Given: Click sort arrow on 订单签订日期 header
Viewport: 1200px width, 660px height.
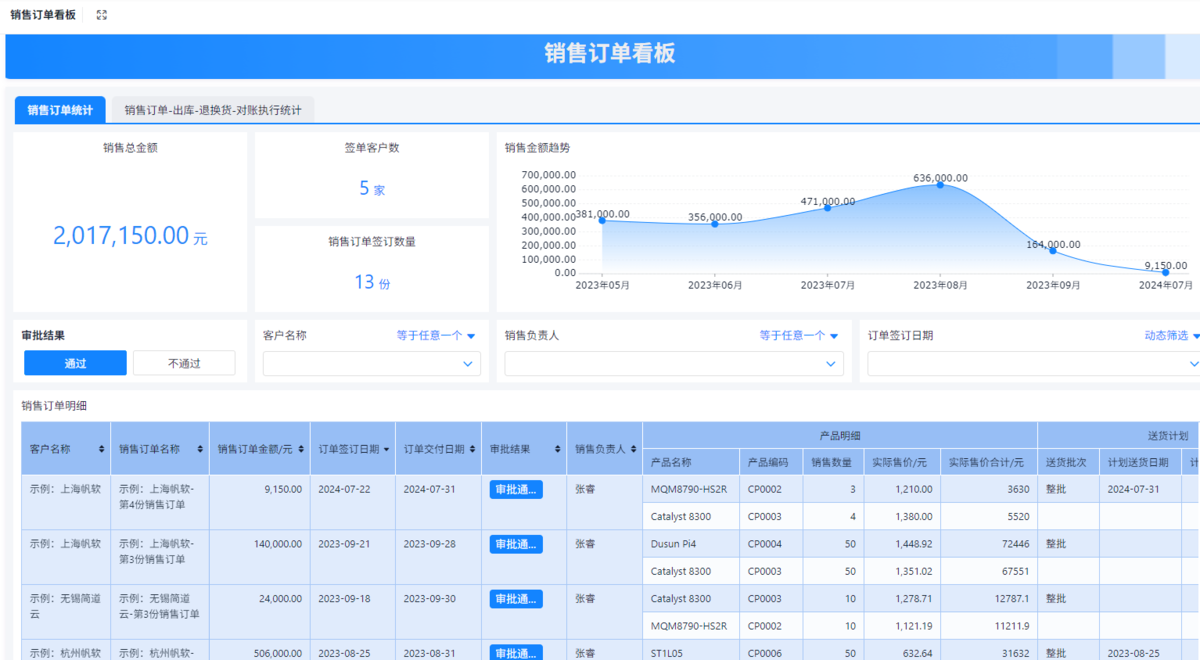Looking at the screenshot, I should click(x=387, y=450).
